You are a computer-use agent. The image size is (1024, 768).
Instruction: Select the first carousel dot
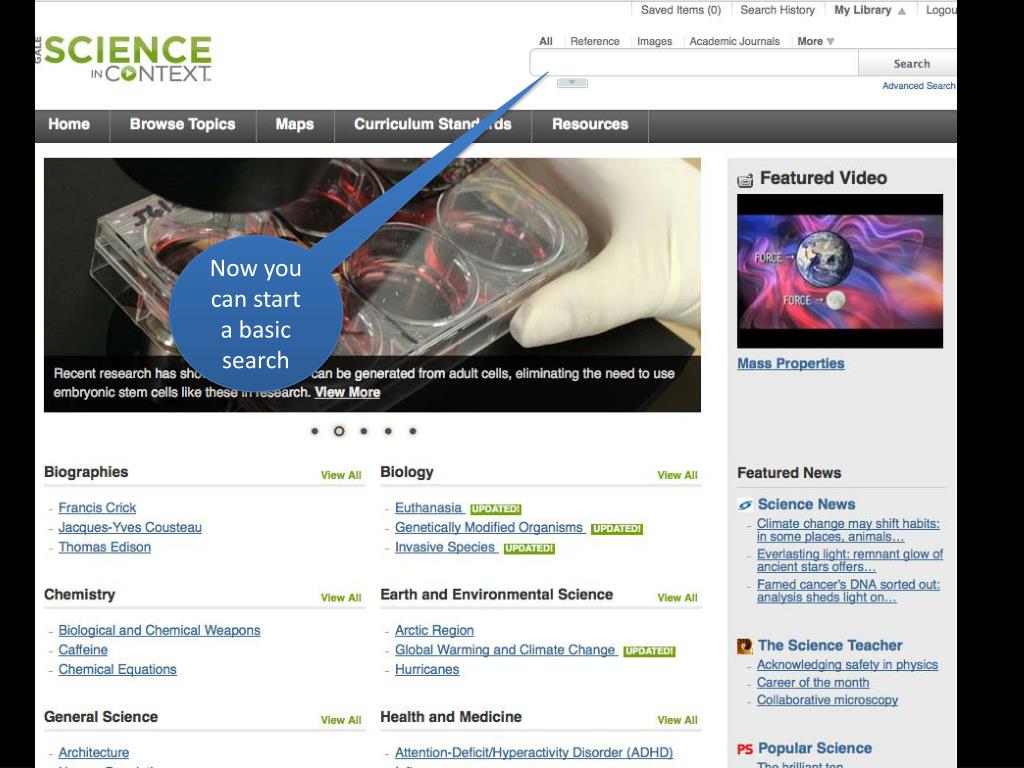click(315, 431)
